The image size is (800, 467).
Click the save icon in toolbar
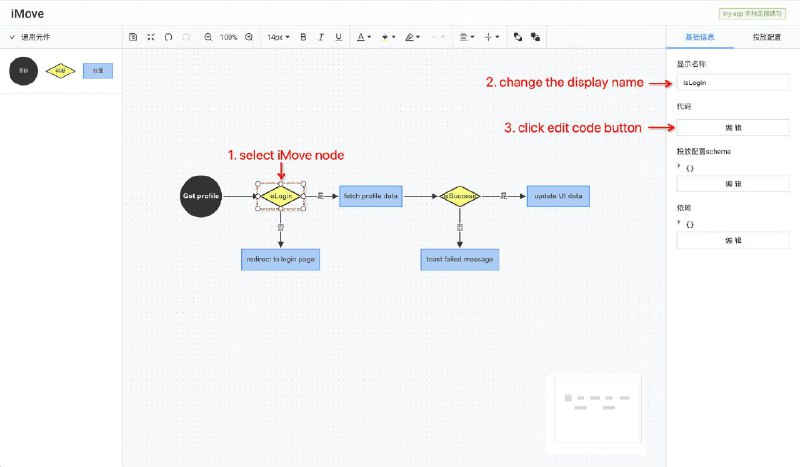(133, 37)
